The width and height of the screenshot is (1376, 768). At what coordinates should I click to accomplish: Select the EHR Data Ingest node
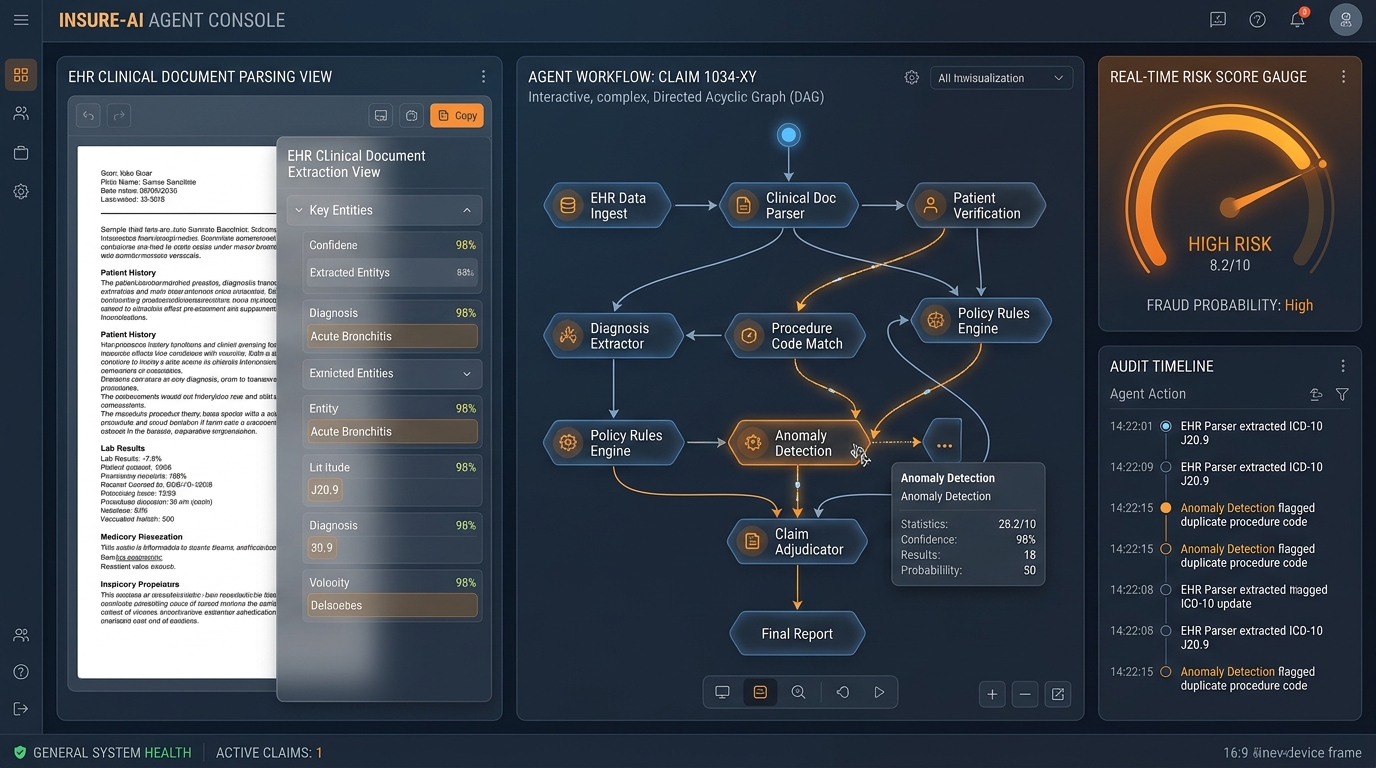click(609, 205)
